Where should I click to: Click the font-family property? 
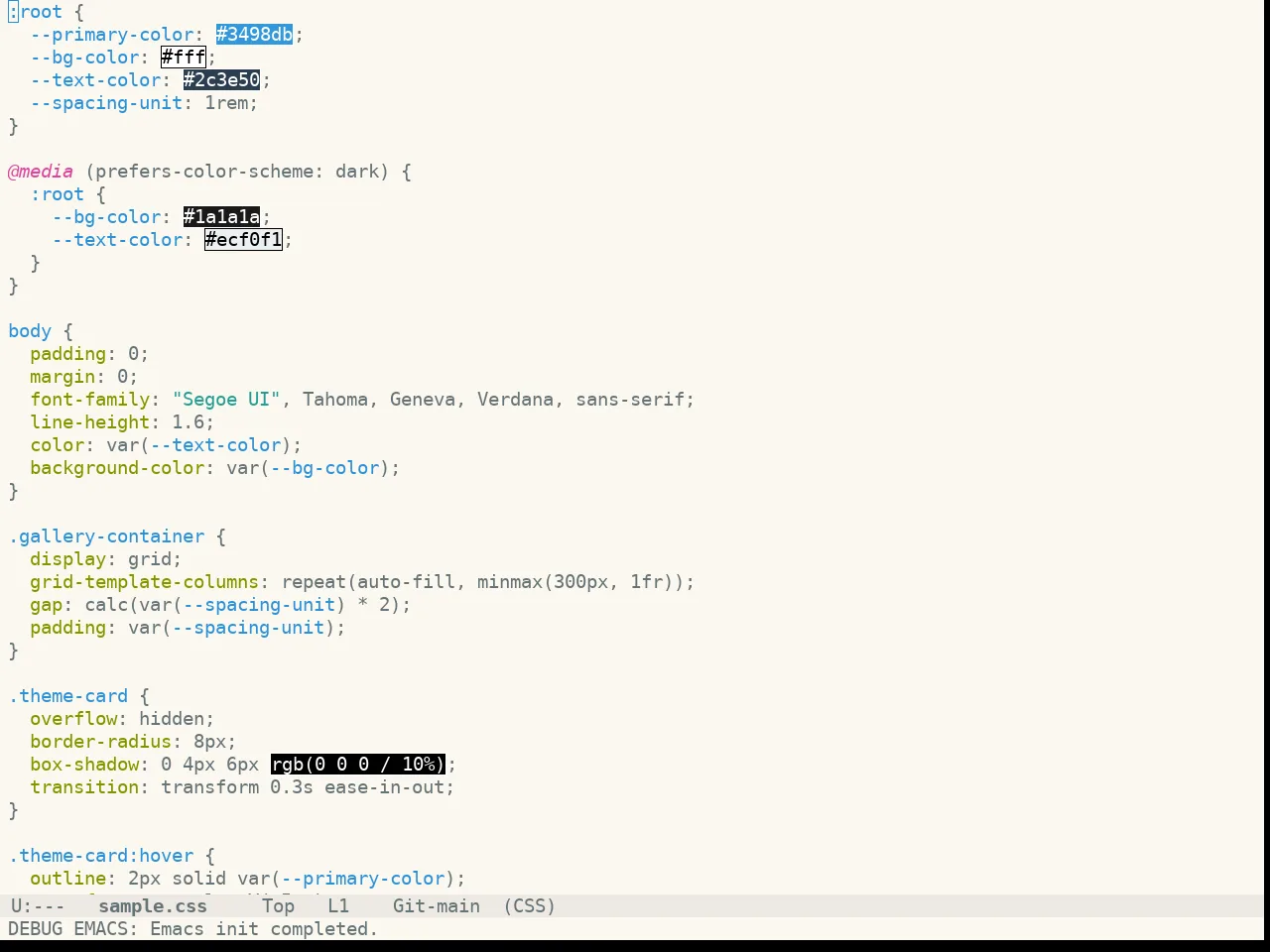coord(90,400)
